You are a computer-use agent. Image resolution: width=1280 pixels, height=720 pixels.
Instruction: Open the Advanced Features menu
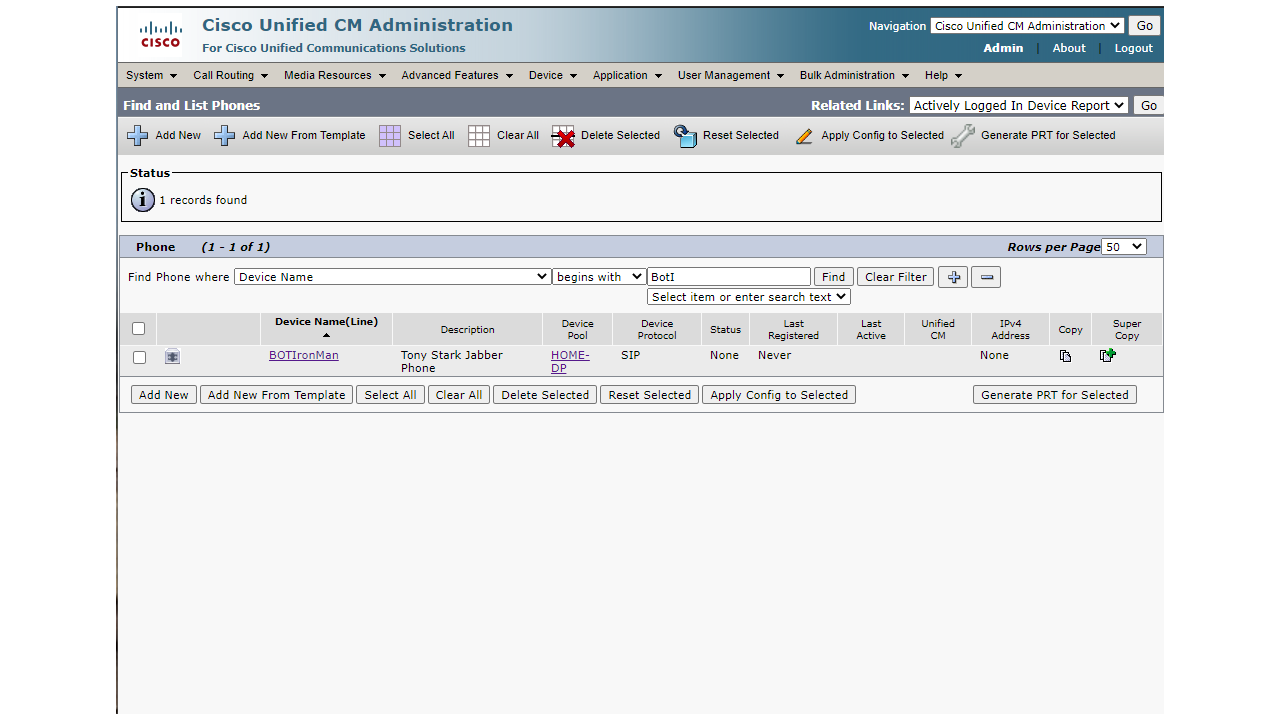coord(457,75)
